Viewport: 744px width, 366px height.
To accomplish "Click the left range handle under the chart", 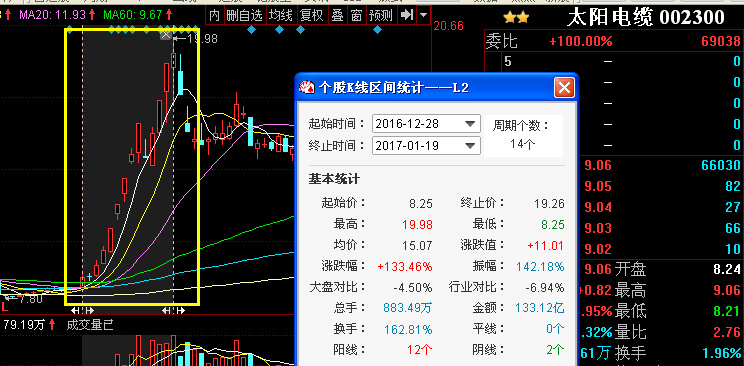I will (82, 310).
